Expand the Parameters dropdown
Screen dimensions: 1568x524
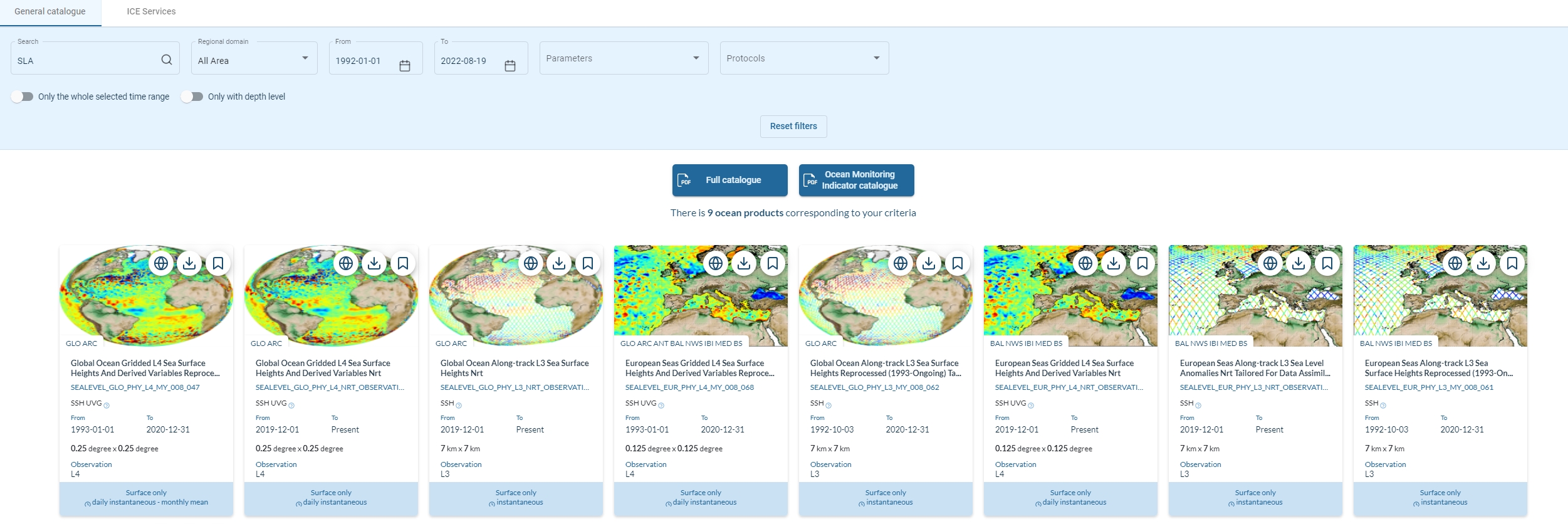click(x=624, y=58)
